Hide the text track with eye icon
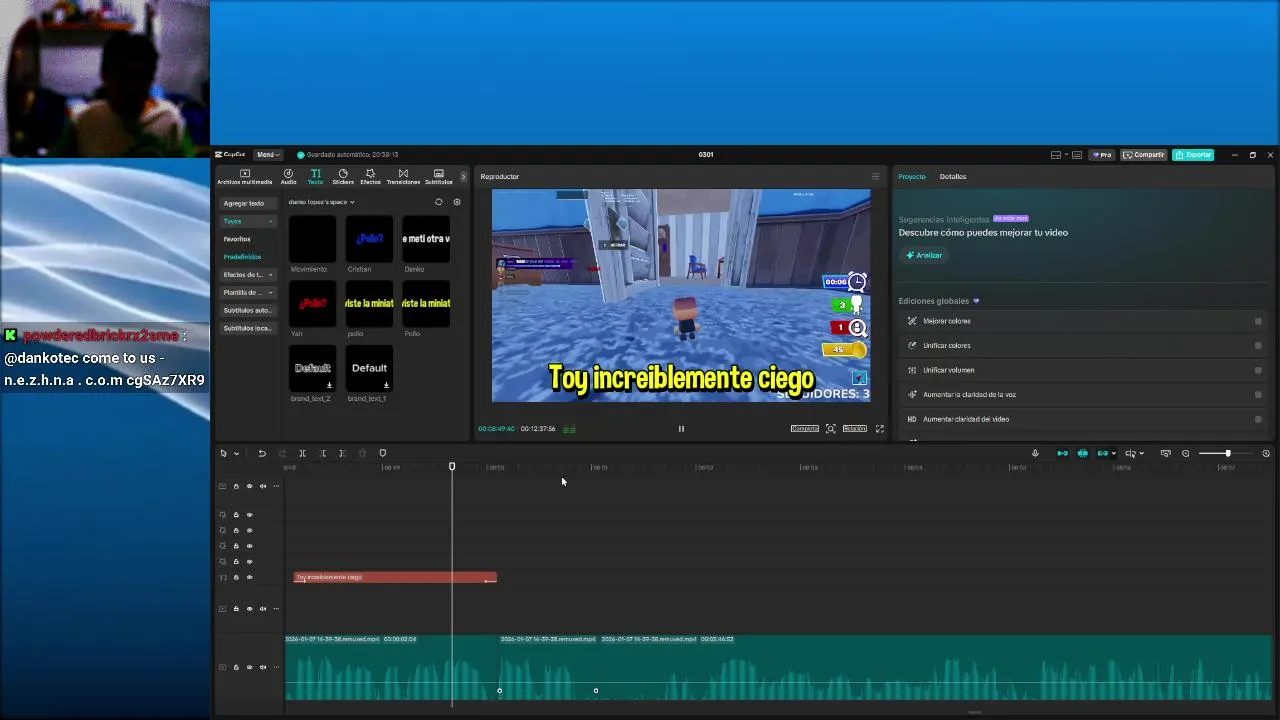This screenshot has height=720, width=1280. (249, 578)
